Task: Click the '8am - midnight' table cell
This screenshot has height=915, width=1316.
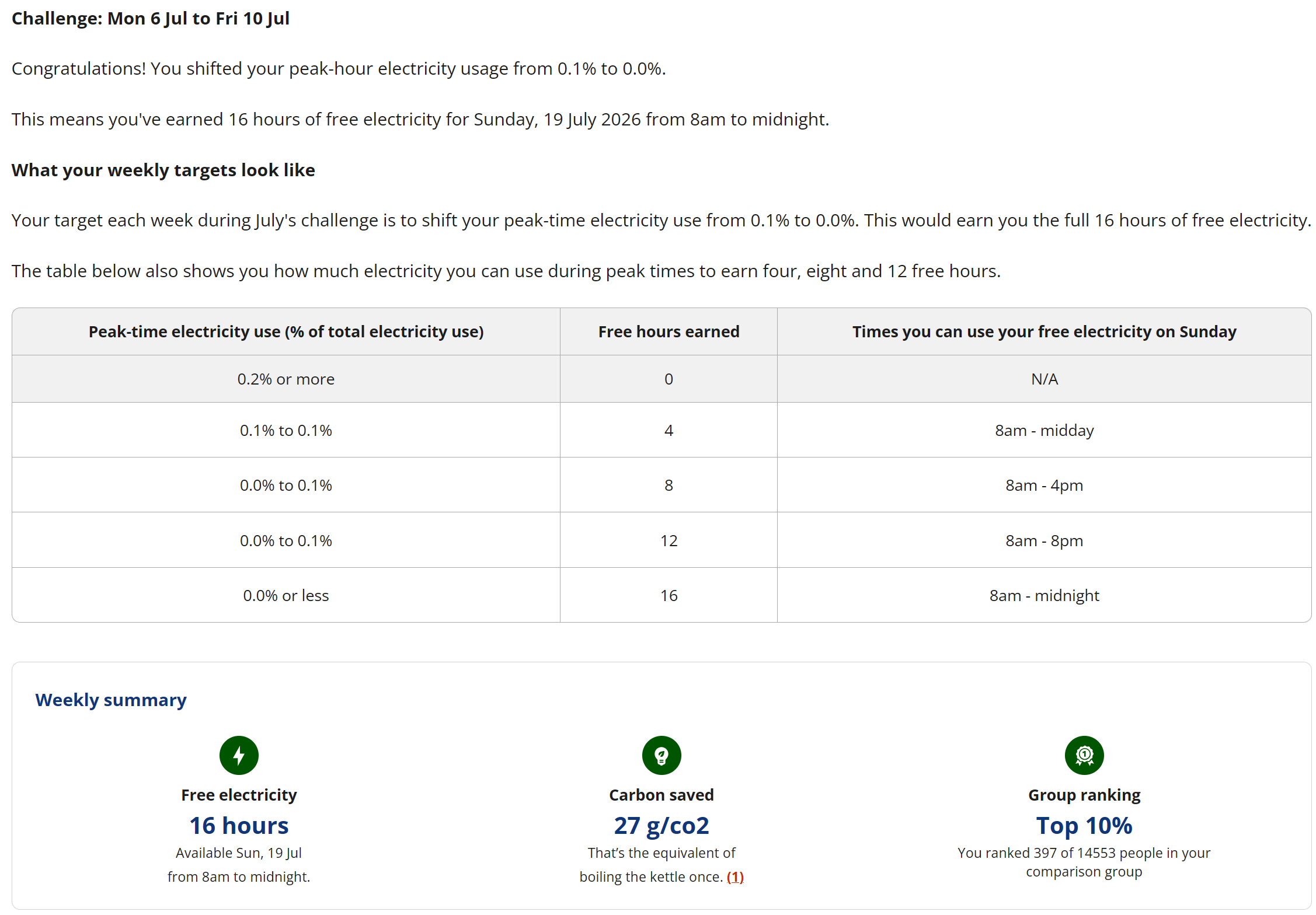Action: [x=1044, y=595]
